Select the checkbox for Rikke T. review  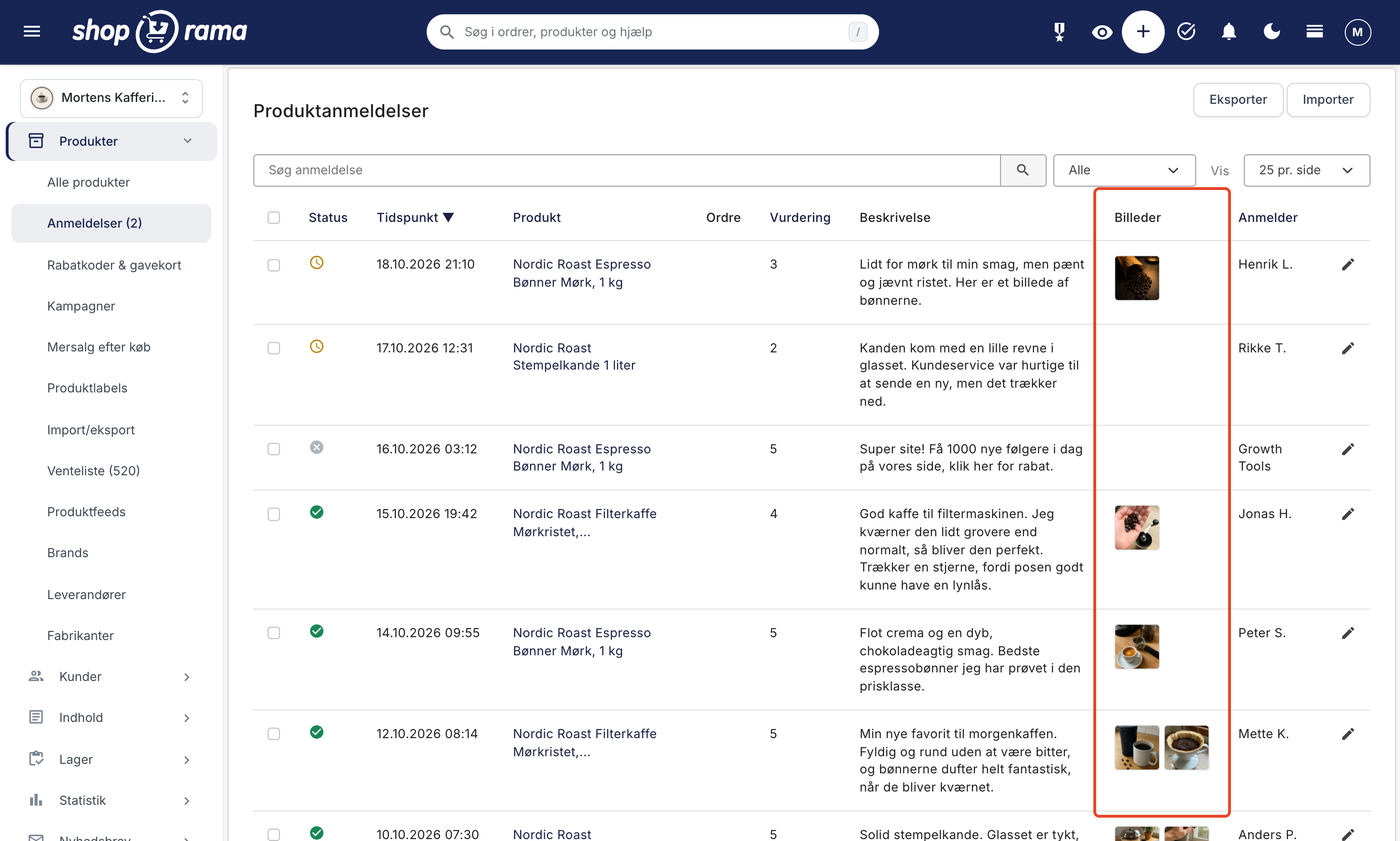pos(274,348)
